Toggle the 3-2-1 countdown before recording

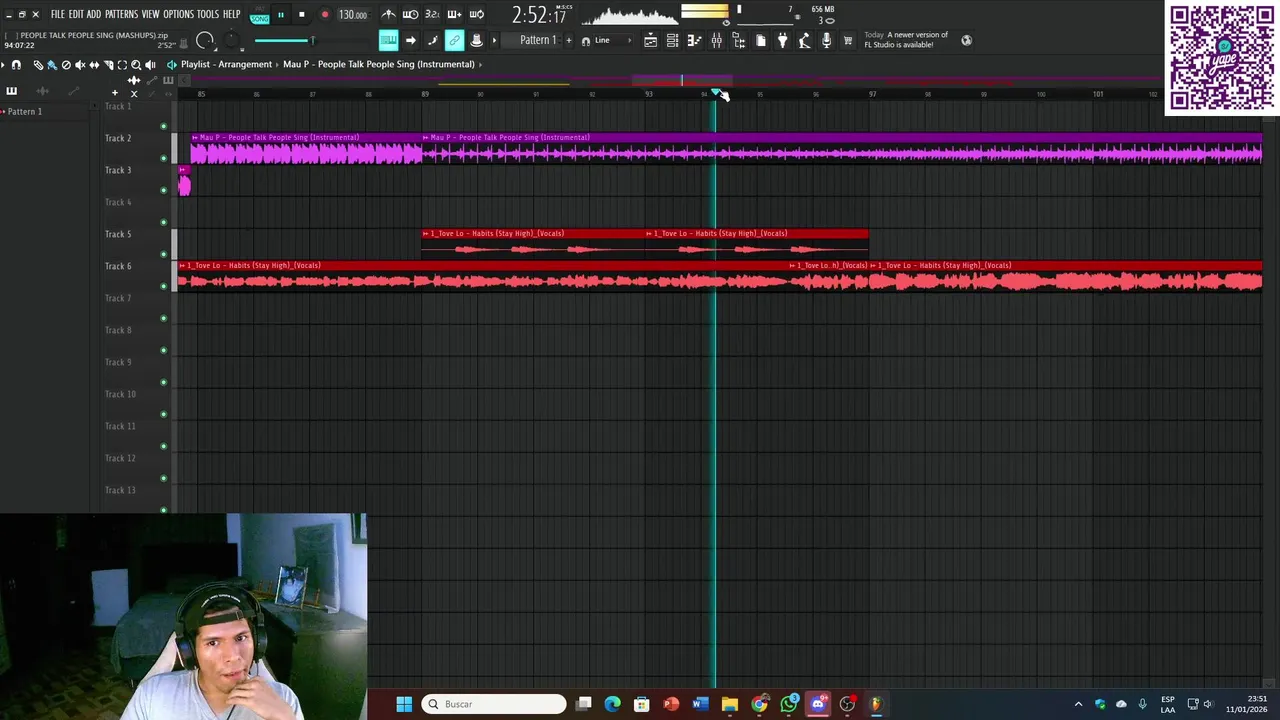pos(432,15)
